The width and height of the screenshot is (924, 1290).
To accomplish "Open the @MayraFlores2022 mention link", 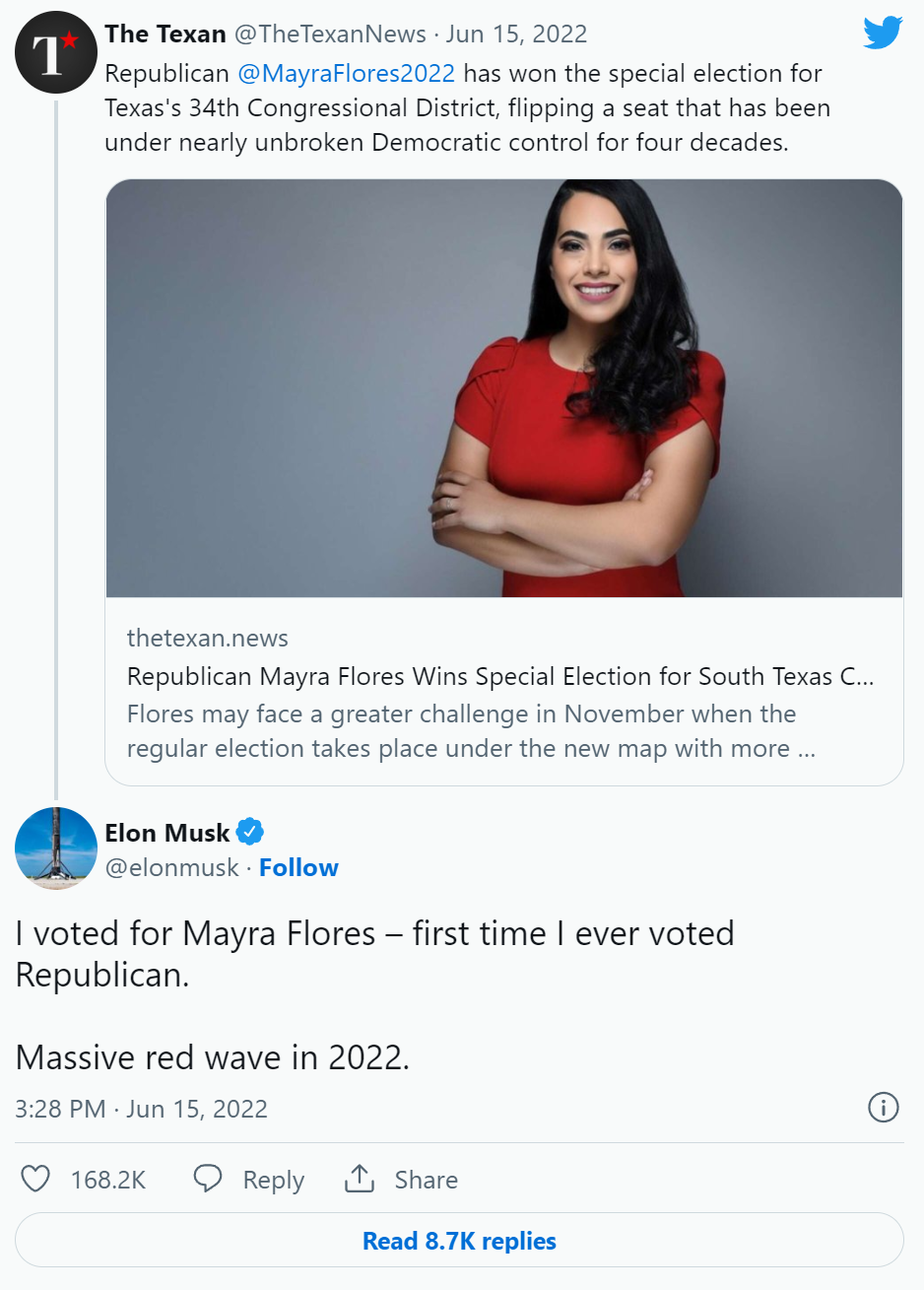I will point(346,74).
